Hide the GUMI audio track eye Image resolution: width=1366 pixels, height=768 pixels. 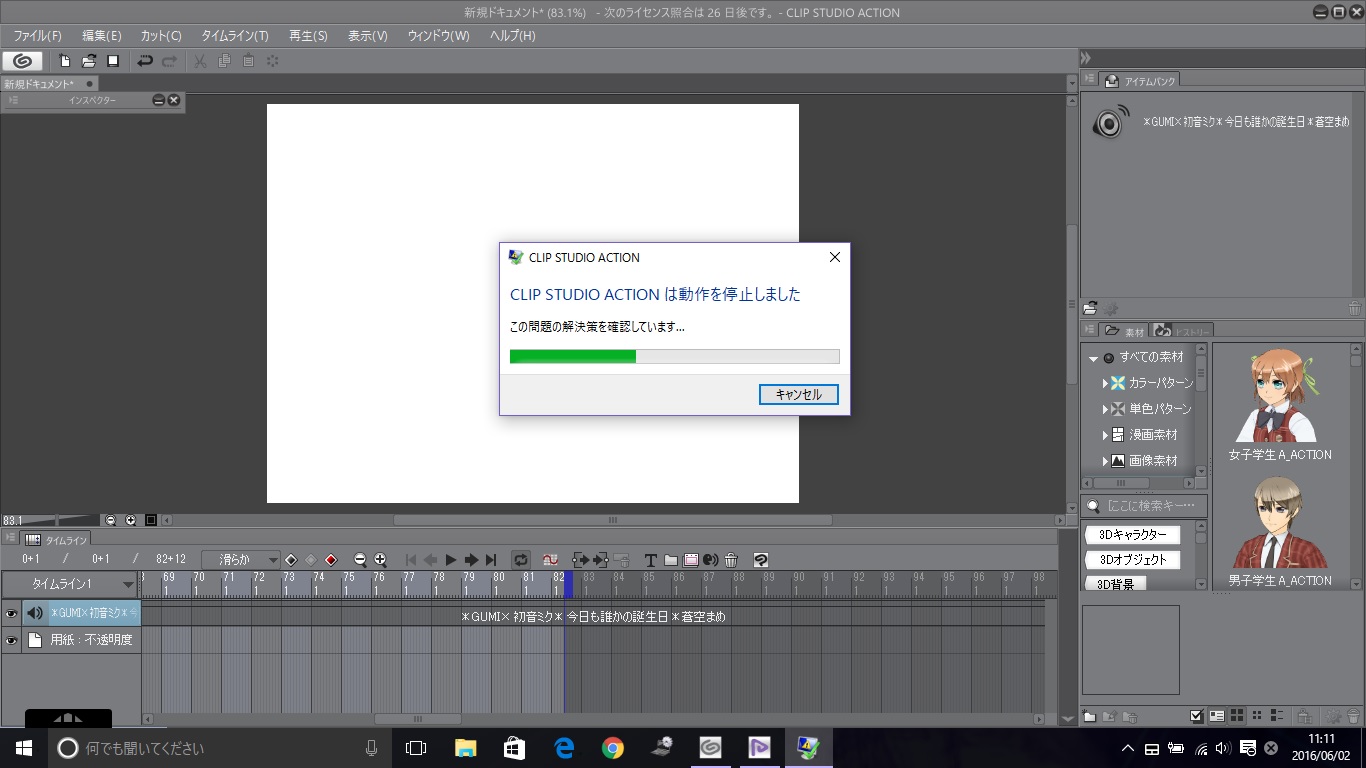tap(12, 613)
